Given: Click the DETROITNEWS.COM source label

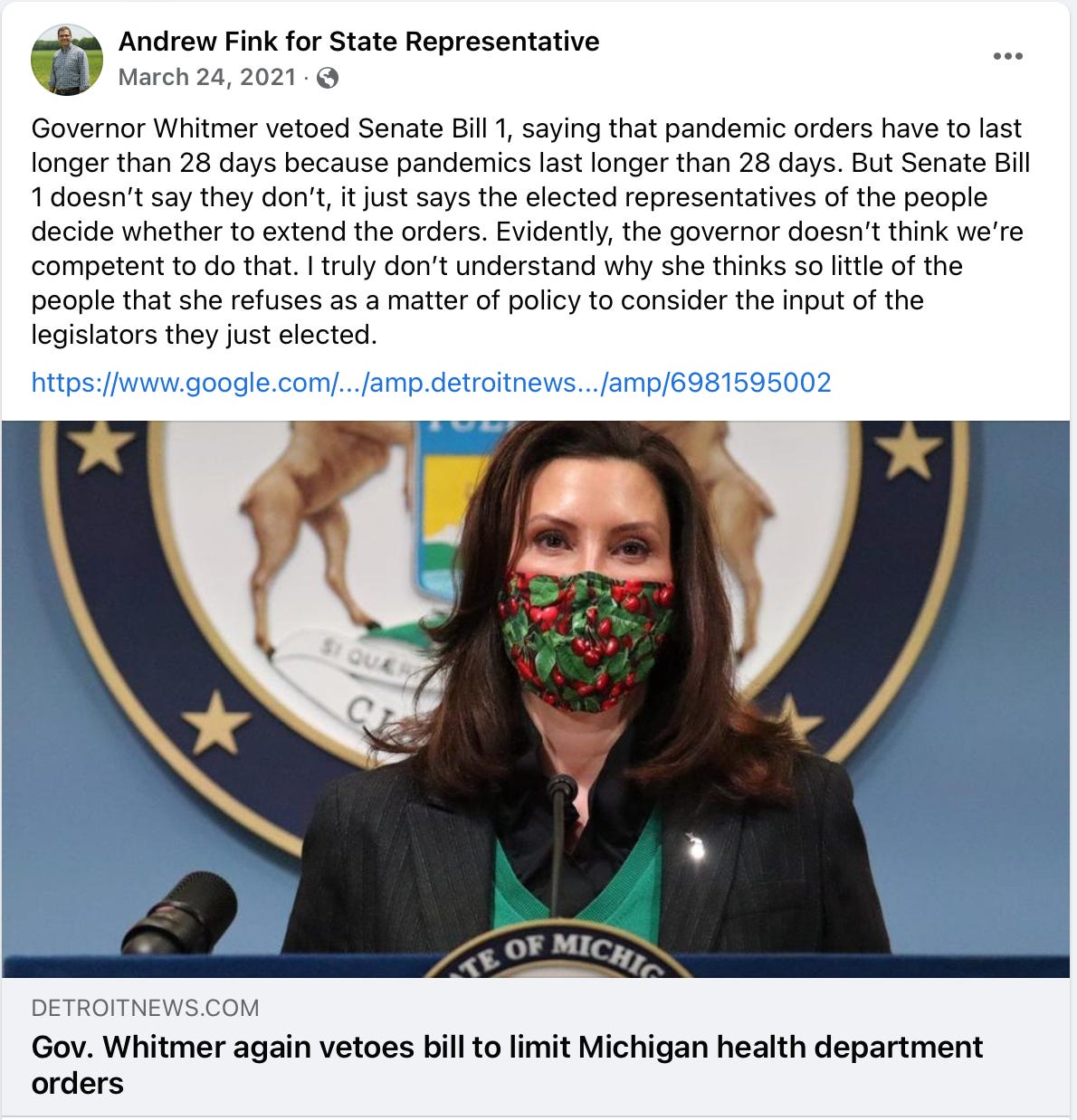Looking at the screenshot, I should (x=145, y=1008).
